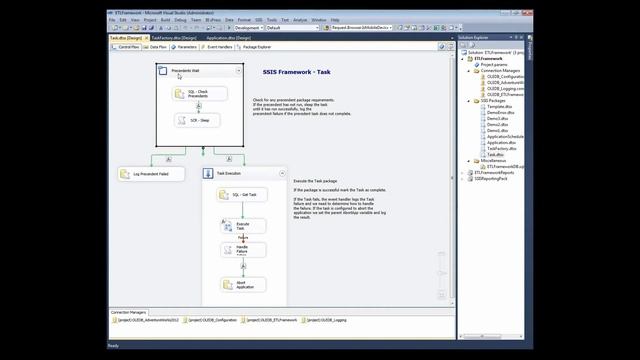Click the Save All toolbar icon
The width and height of the screenshot is (640, 360).
[151, 28]
